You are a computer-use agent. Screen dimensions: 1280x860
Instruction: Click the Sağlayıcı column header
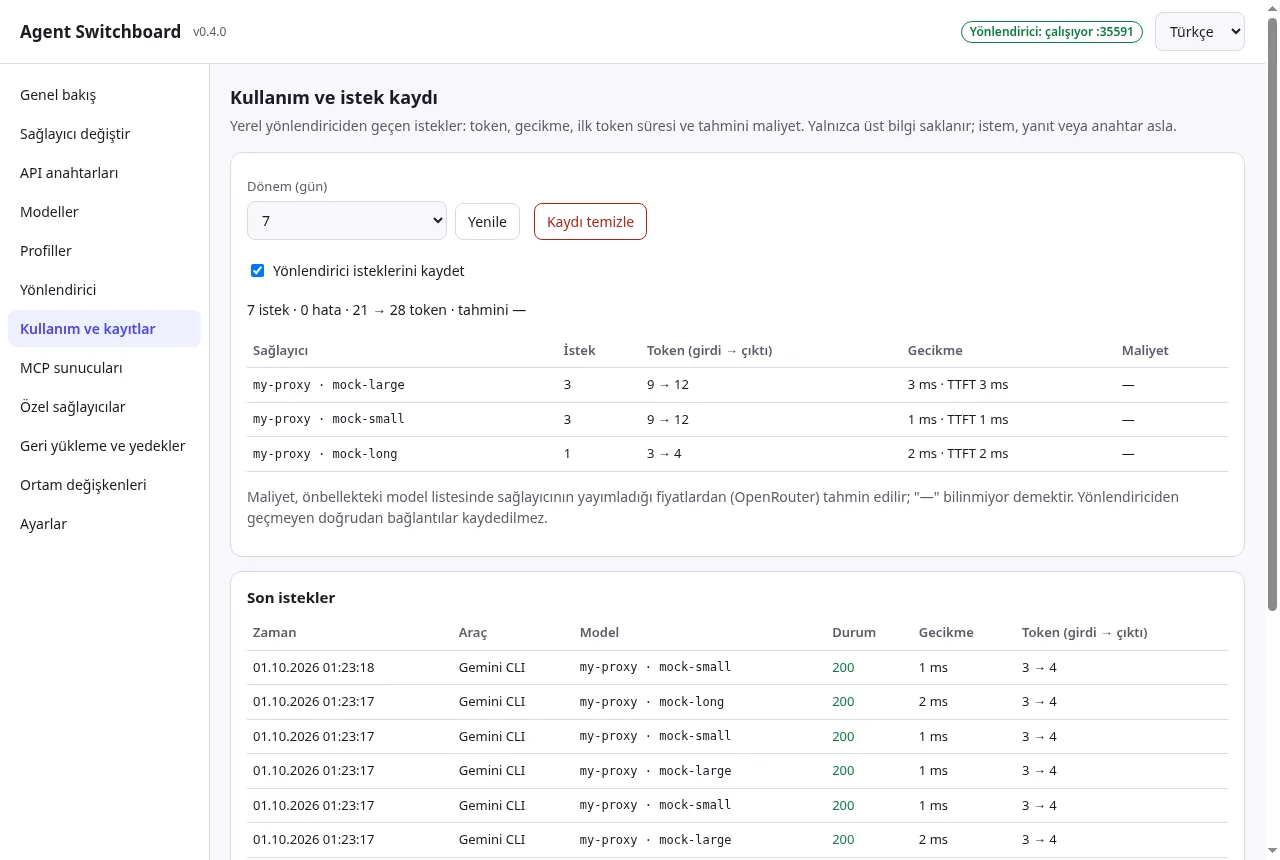tap(280, 351)
